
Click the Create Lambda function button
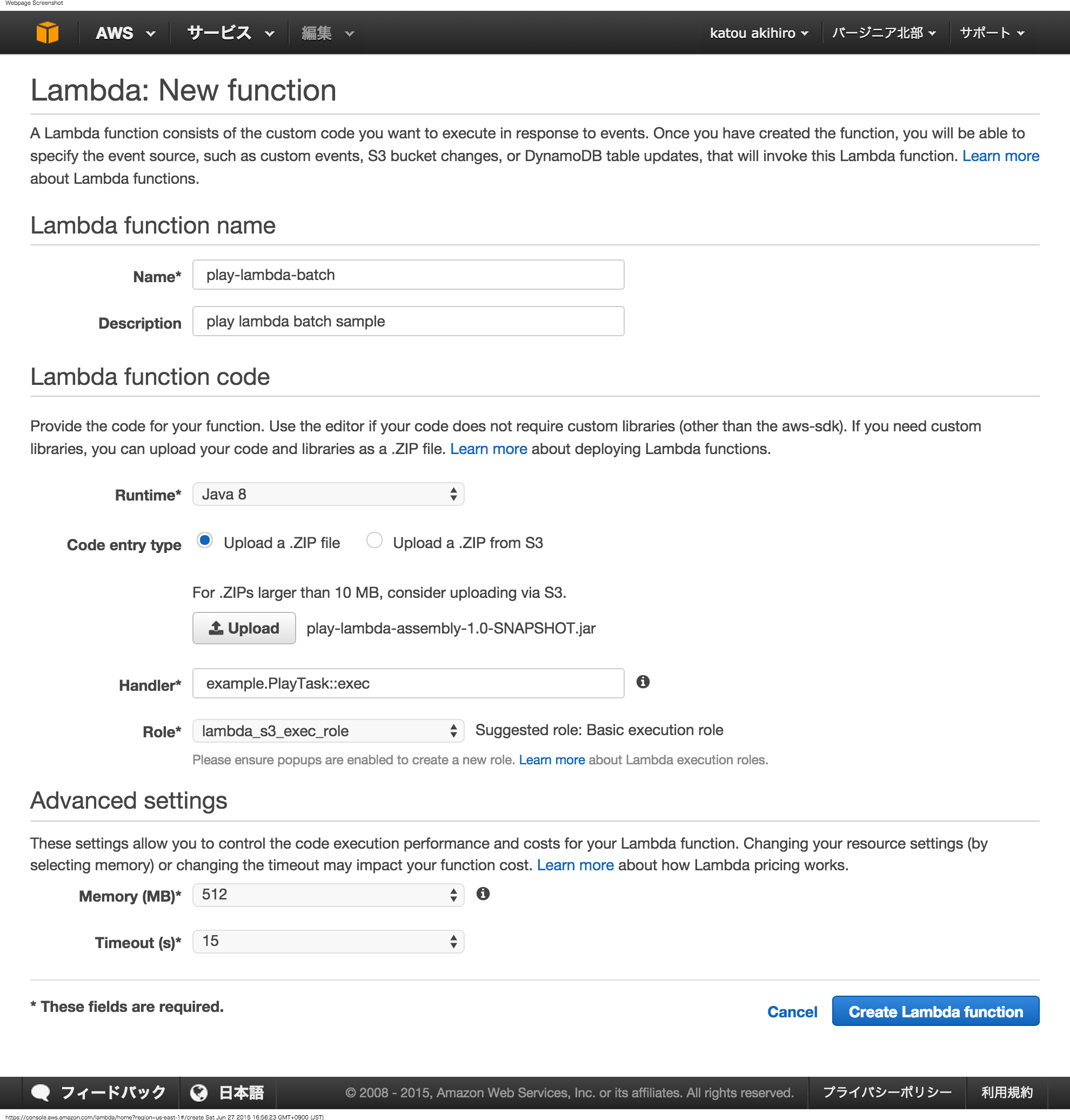[935, 1011]
